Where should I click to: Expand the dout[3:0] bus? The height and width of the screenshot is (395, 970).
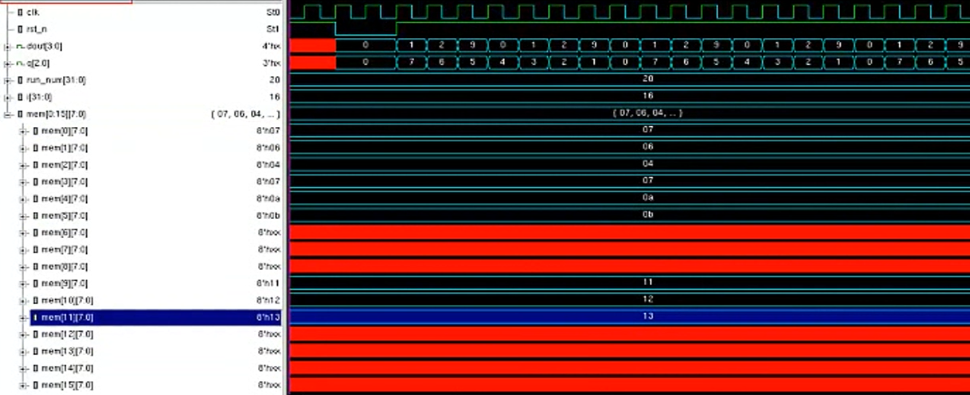click(x=7, y=46)
